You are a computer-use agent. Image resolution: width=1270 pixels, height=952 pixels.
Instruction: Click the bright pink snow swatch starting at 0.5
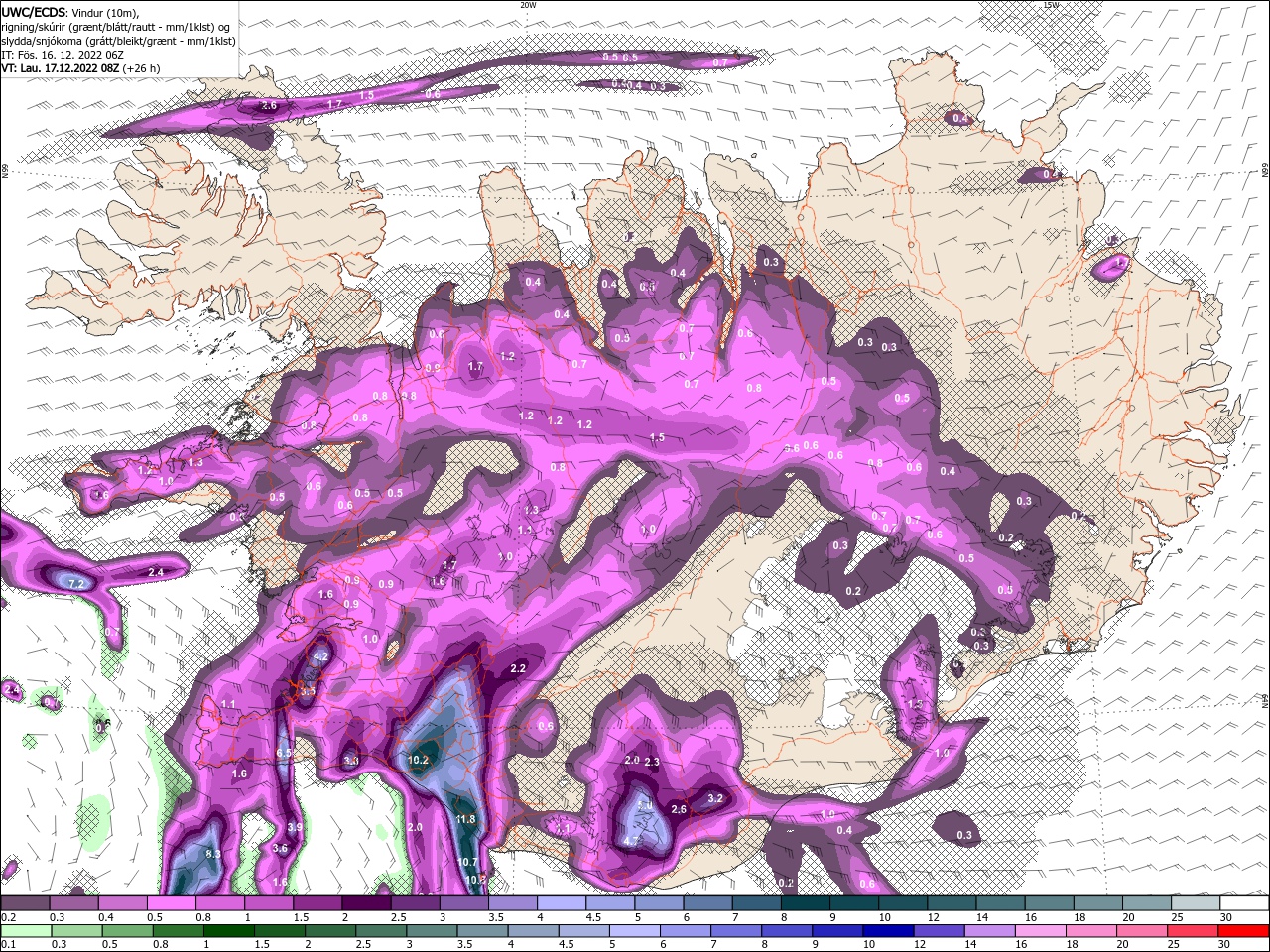pos(171,903)
